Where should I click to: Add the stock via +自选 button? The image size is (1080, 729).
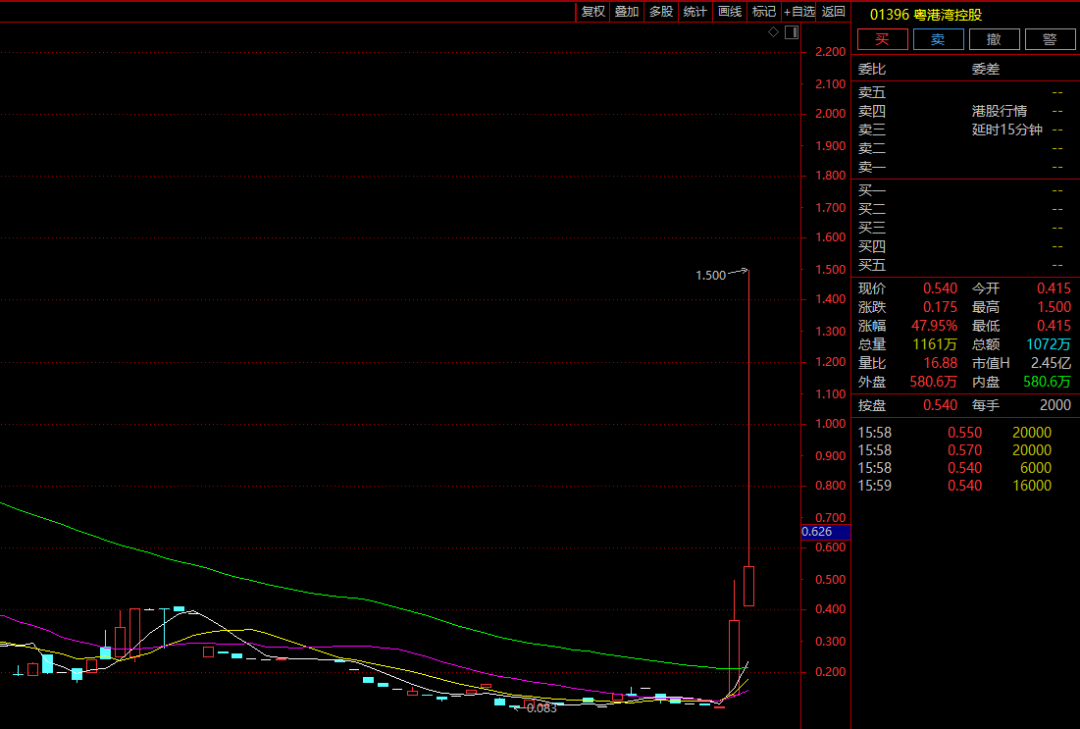coord(799,12)
